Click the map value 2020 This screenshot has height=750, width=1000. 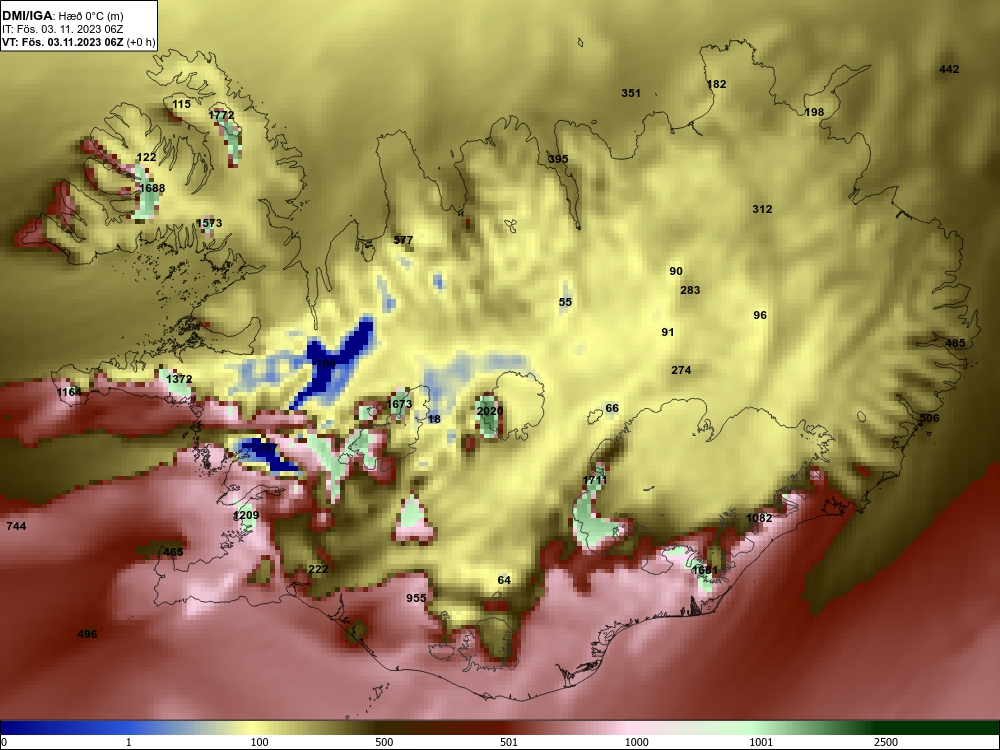coord(490,411)
